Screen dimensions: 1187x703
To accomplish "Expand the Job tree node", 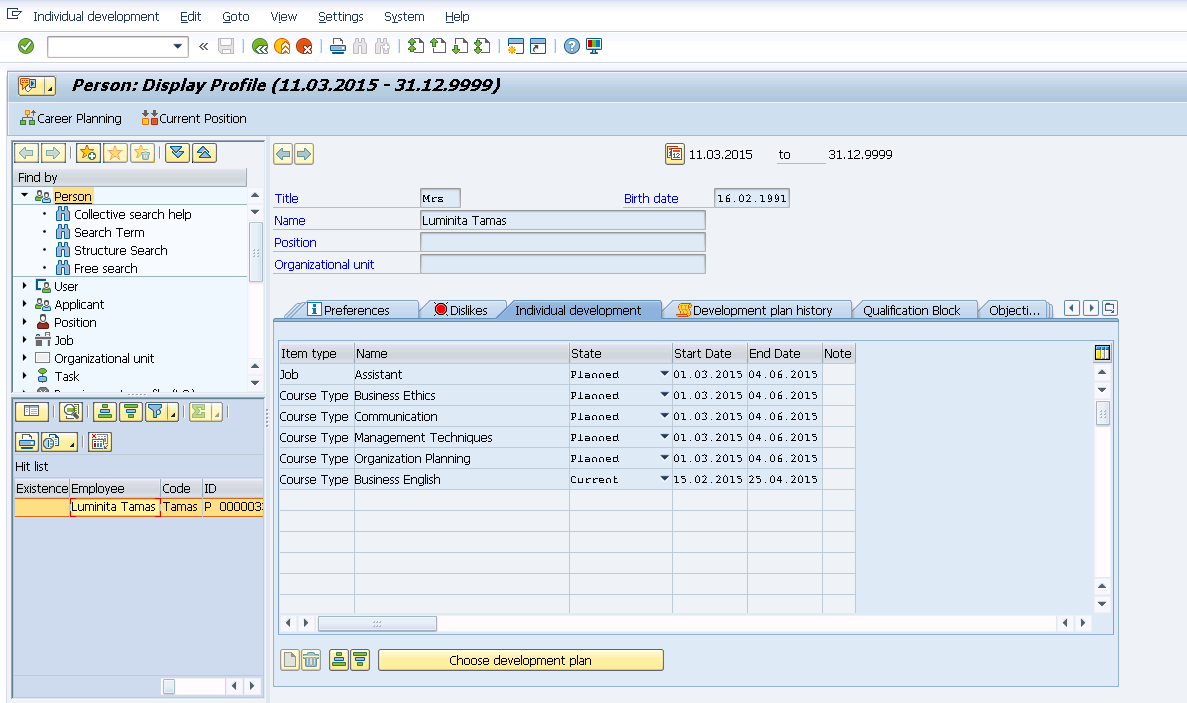I will (24, 340).
